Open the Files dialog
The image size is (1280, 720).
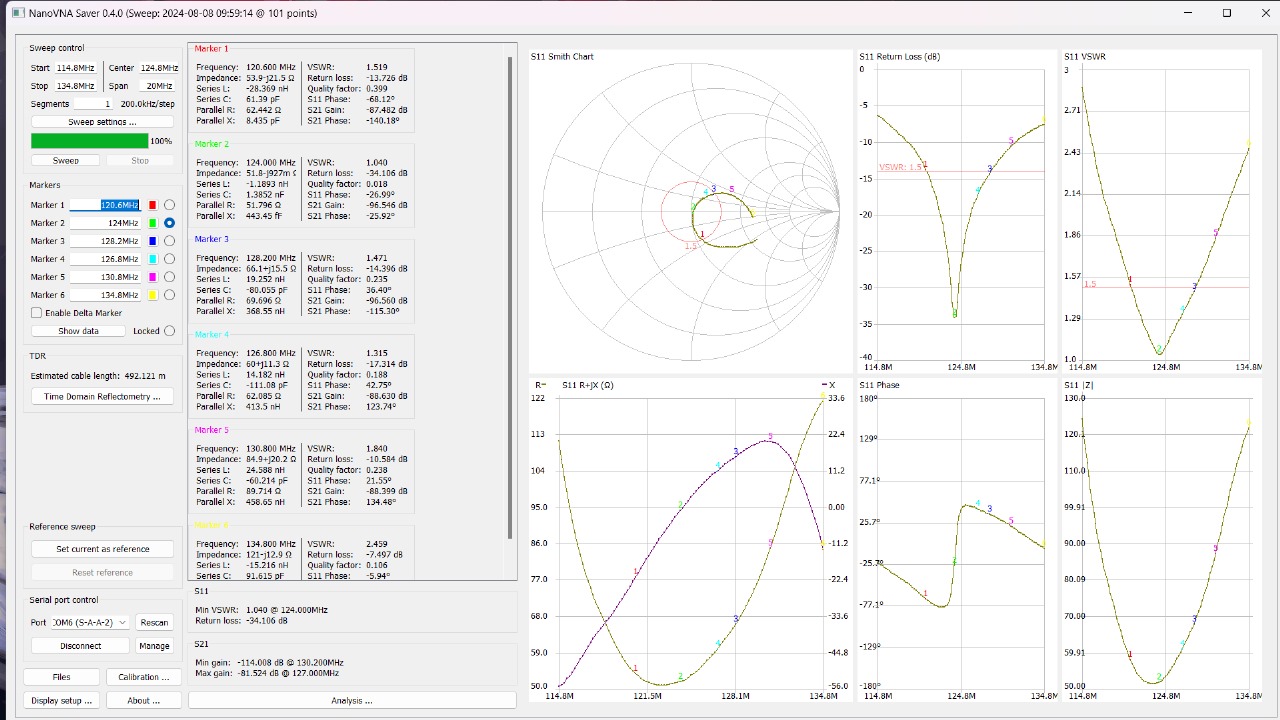pos(62,677)
